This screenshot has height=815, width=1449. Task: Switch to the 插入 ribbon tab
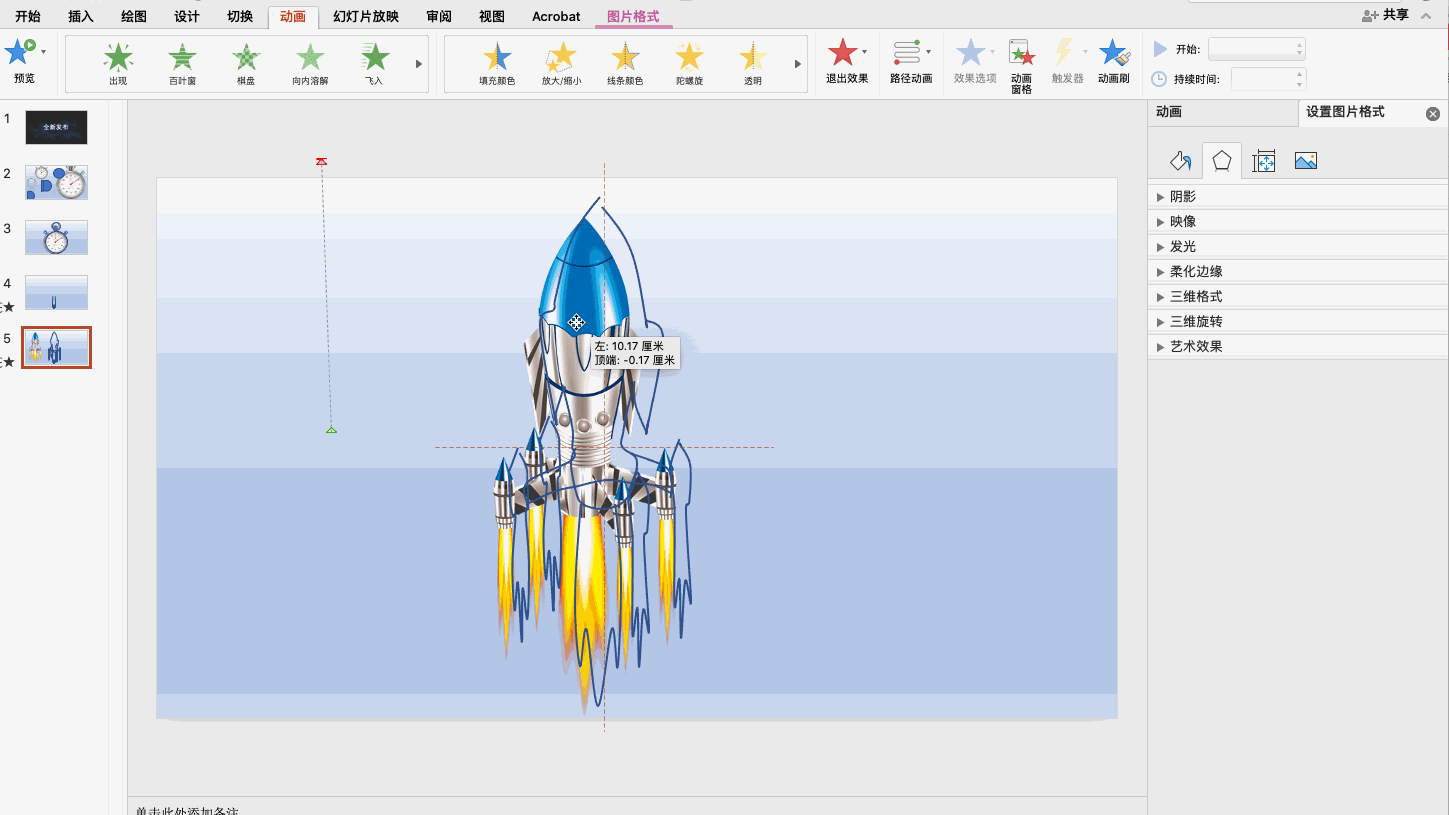click(81, 16)
